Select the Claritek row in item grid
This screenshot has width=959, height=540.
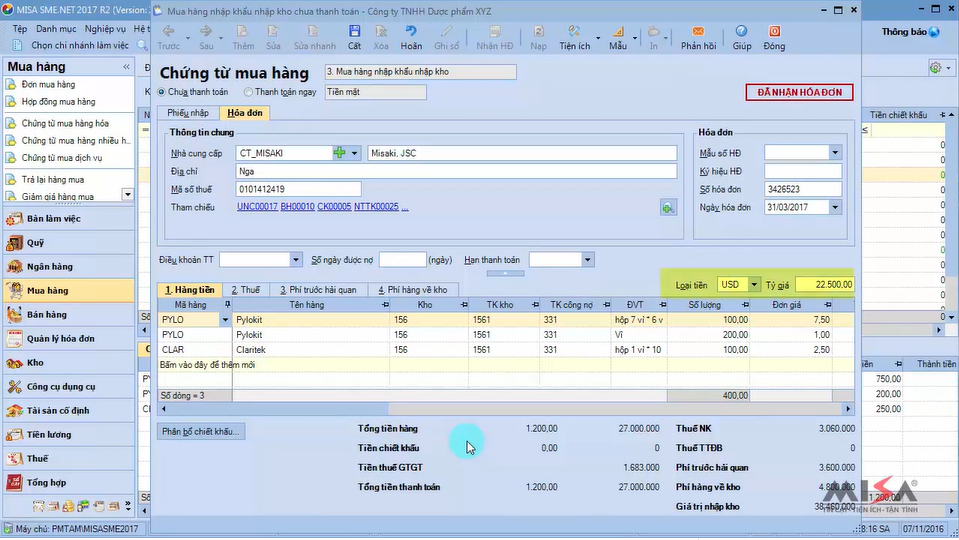tap(505, 350)
